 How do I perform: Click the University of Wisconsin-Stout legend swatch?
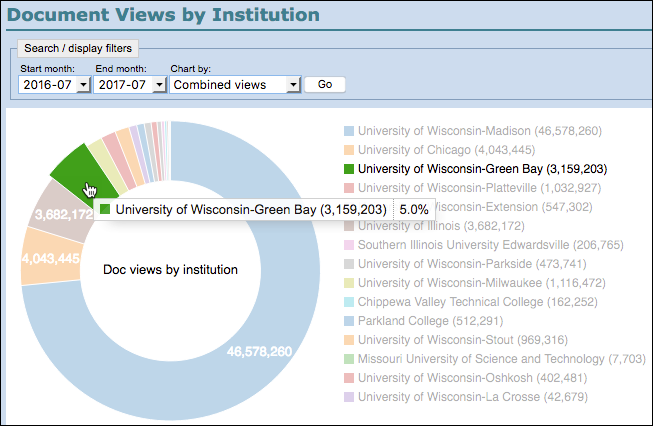(x=349, y=340)
